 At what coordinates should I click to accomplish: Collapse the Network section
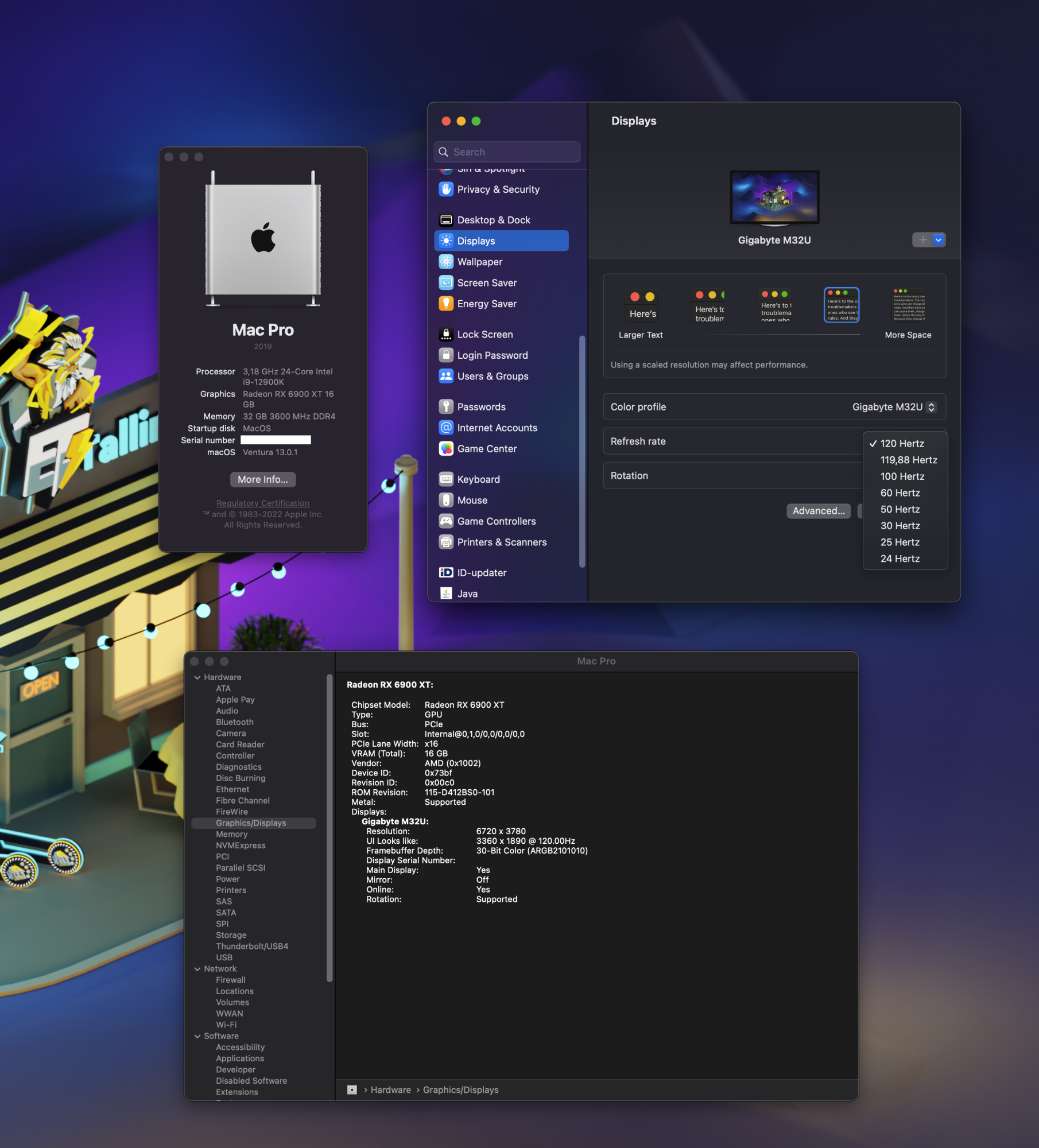[197, 969]
